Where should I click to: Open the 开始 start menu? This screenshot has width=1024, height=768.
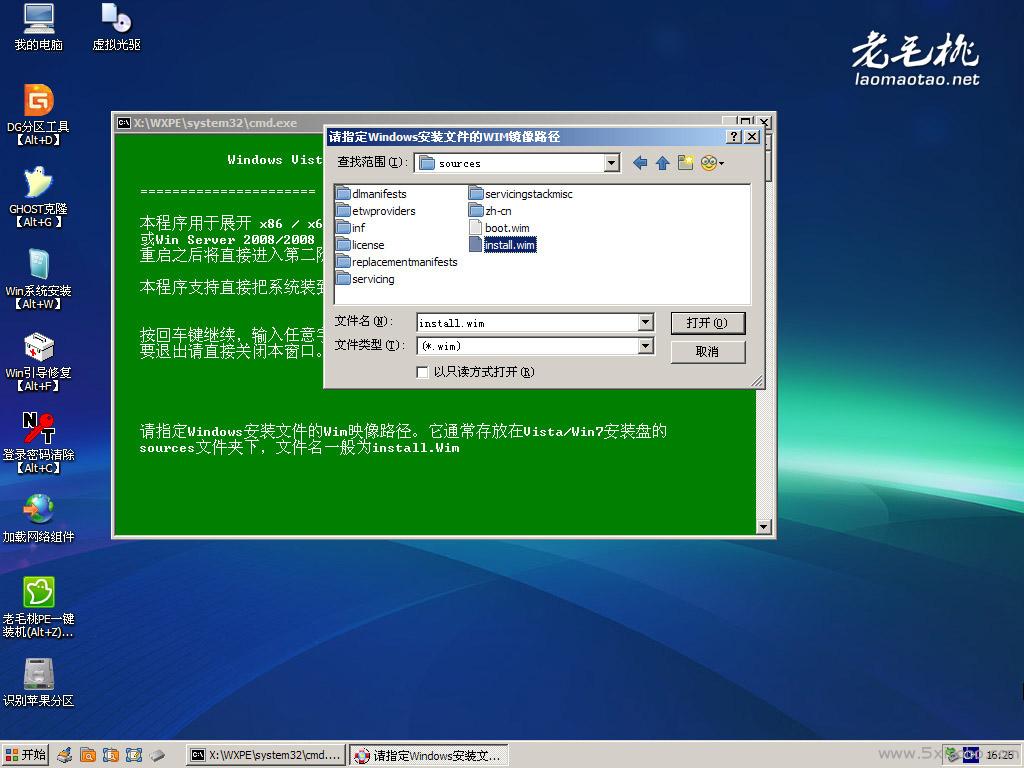pyautogui.click(x=25, y=755)
